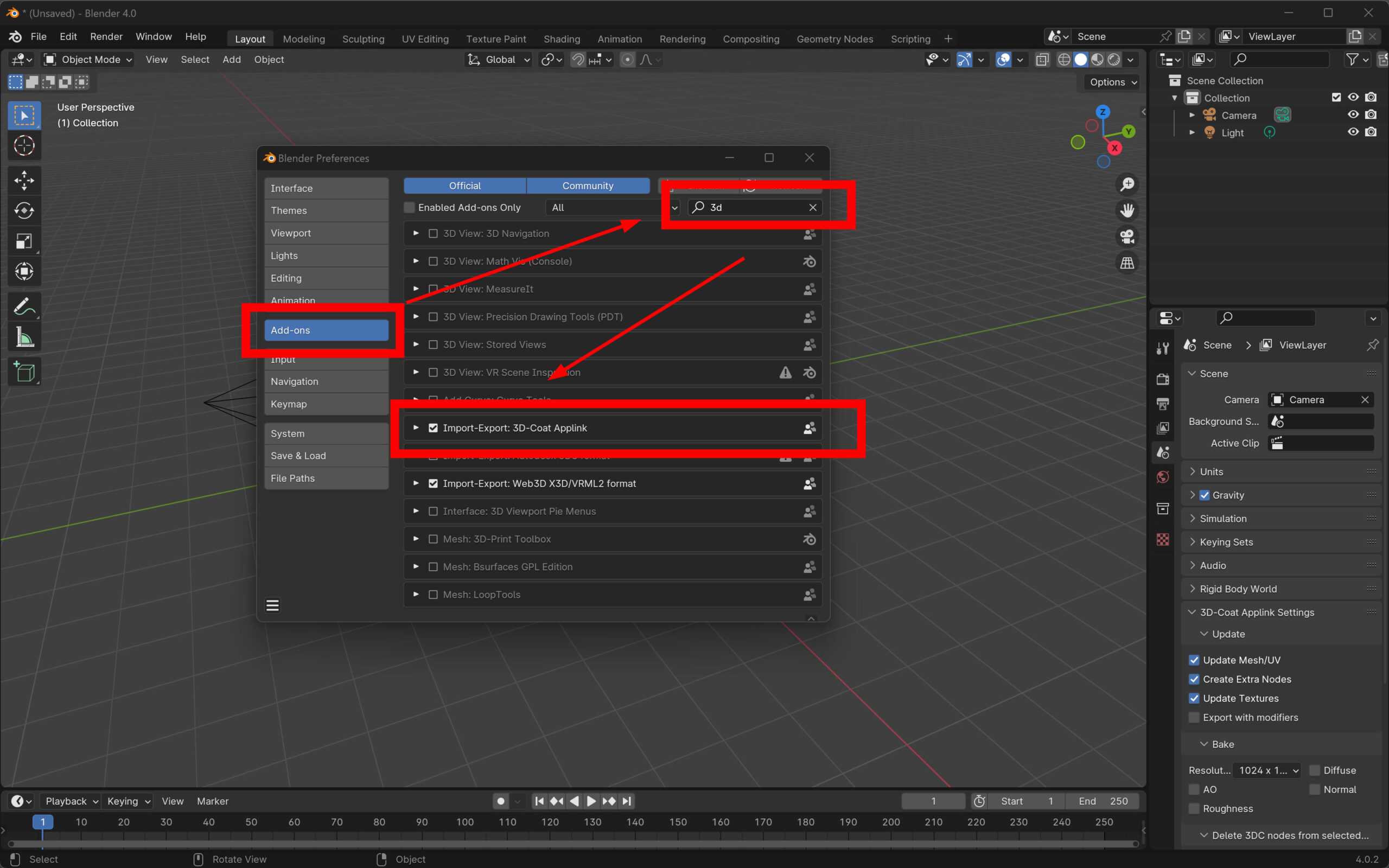The width and height of the screenshot is (1389, 868).
Task: Open the Render menu
Action: pos(106,37)
